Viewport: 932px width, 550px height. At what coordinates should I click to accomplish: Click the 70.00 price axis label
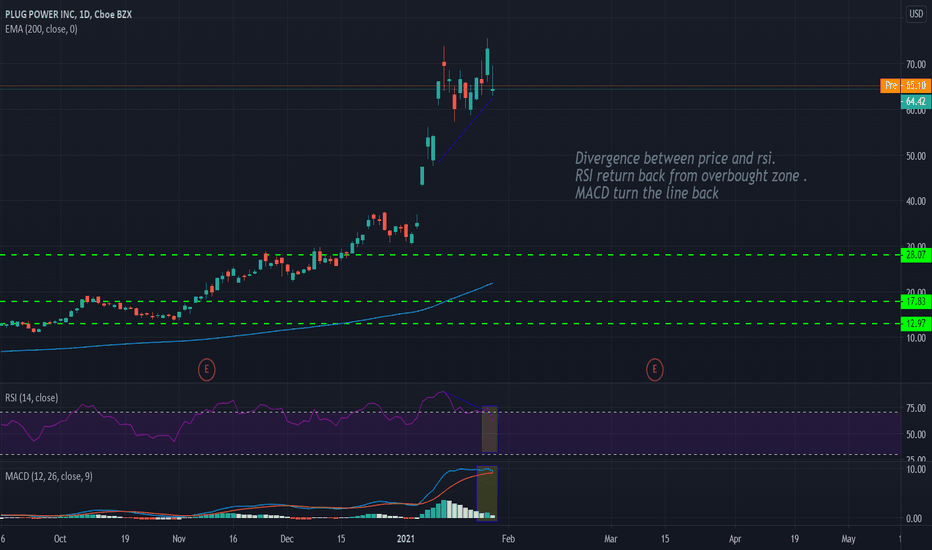point(915,64)
